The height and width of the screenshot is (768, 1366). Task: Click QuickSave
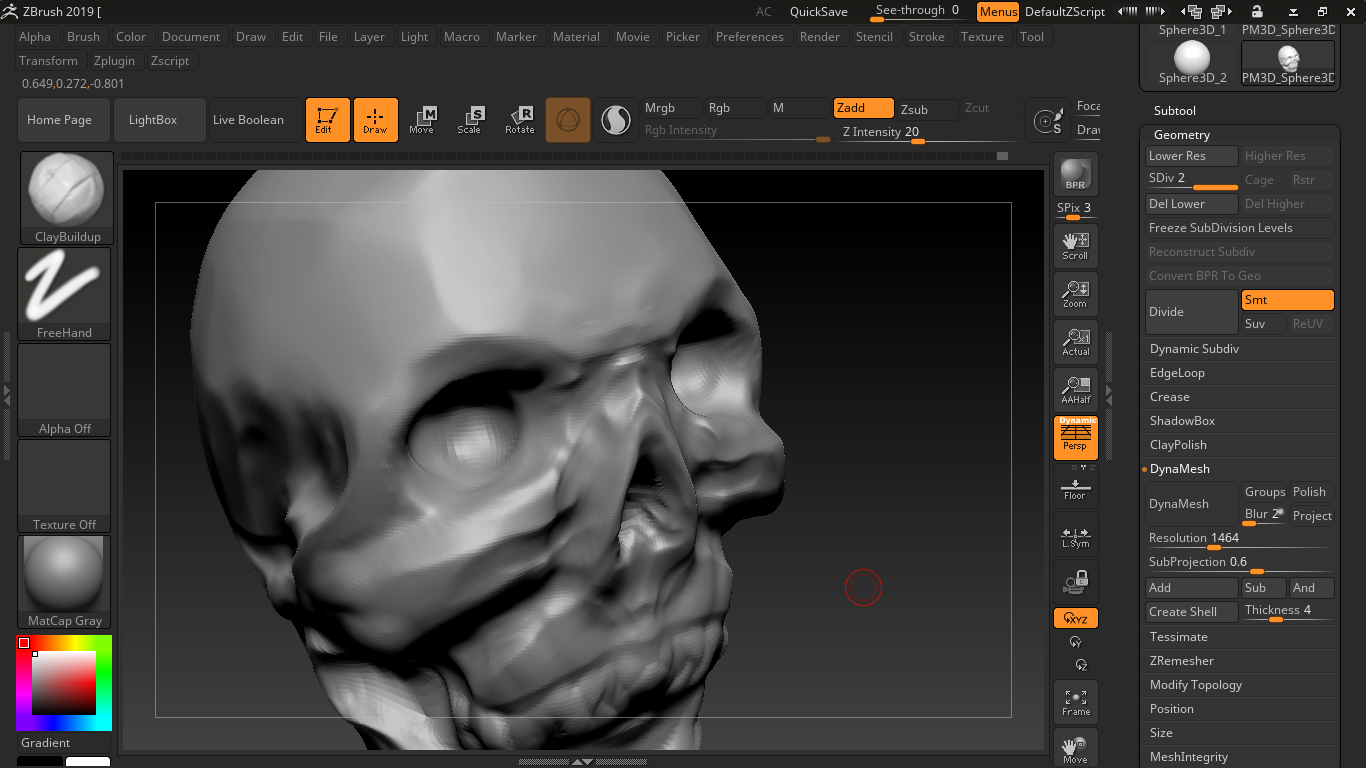819,12
